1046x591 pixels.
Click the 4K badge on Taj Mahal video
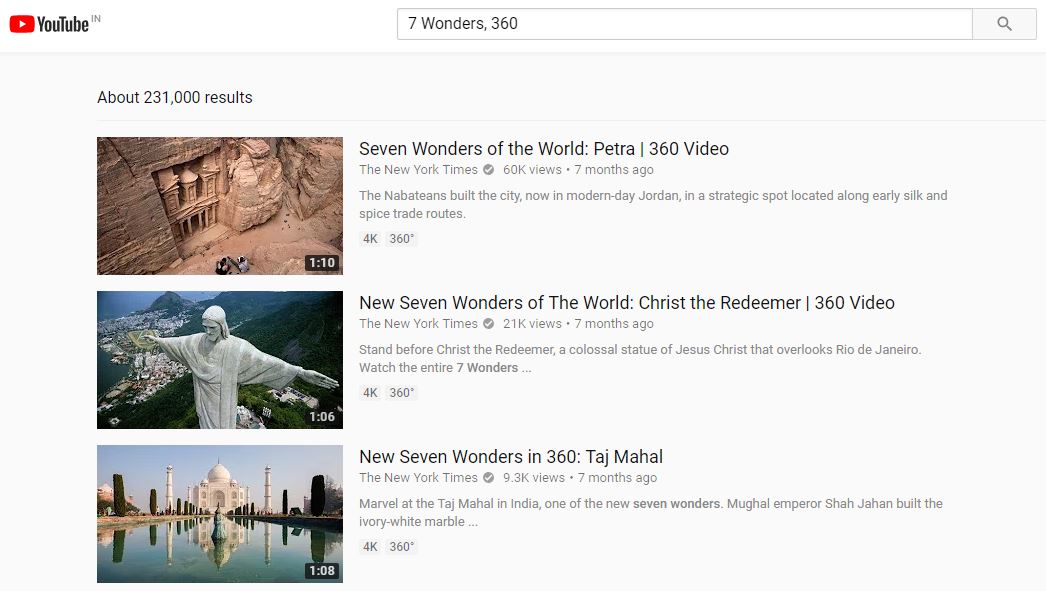point(370,547)
